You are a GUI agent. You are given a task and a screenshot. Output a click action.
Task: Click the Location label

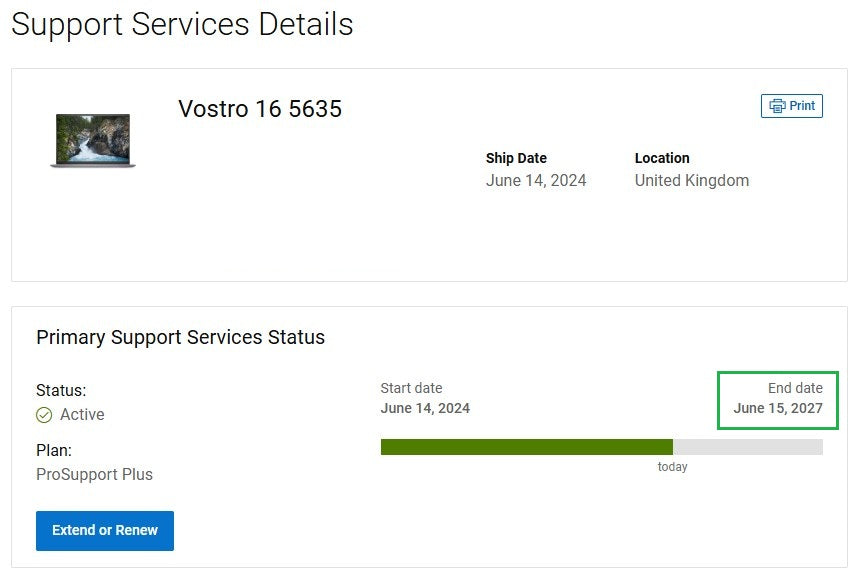point(662,158)
